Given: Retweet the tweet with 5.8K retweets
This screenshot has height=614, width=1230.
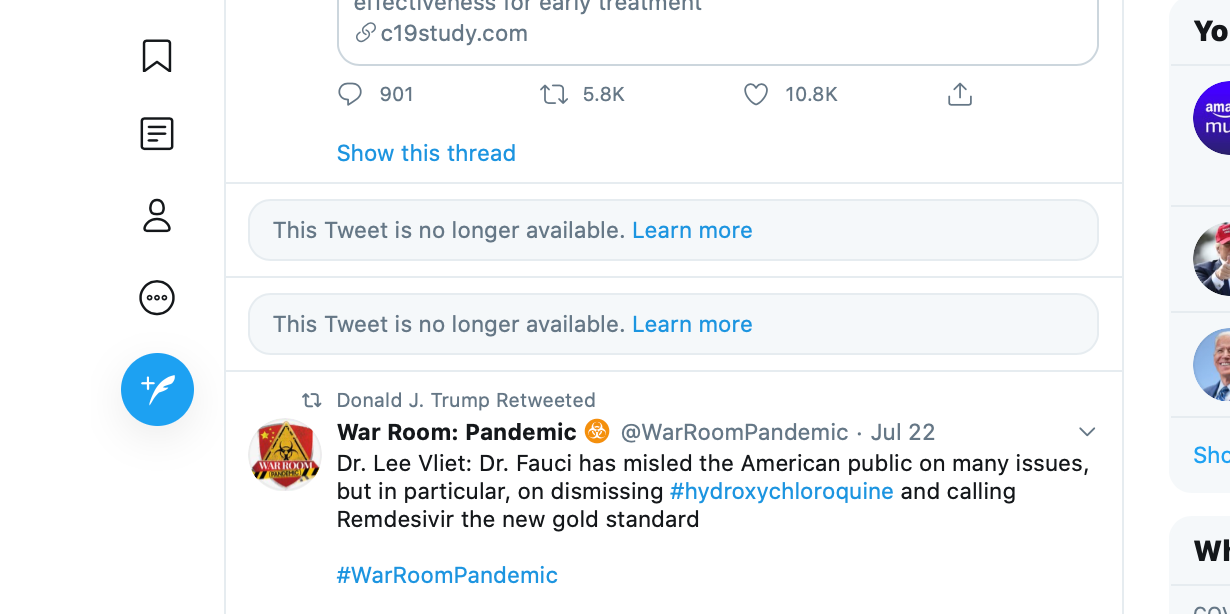Looking at the screenshot, I should click(553, 94).
